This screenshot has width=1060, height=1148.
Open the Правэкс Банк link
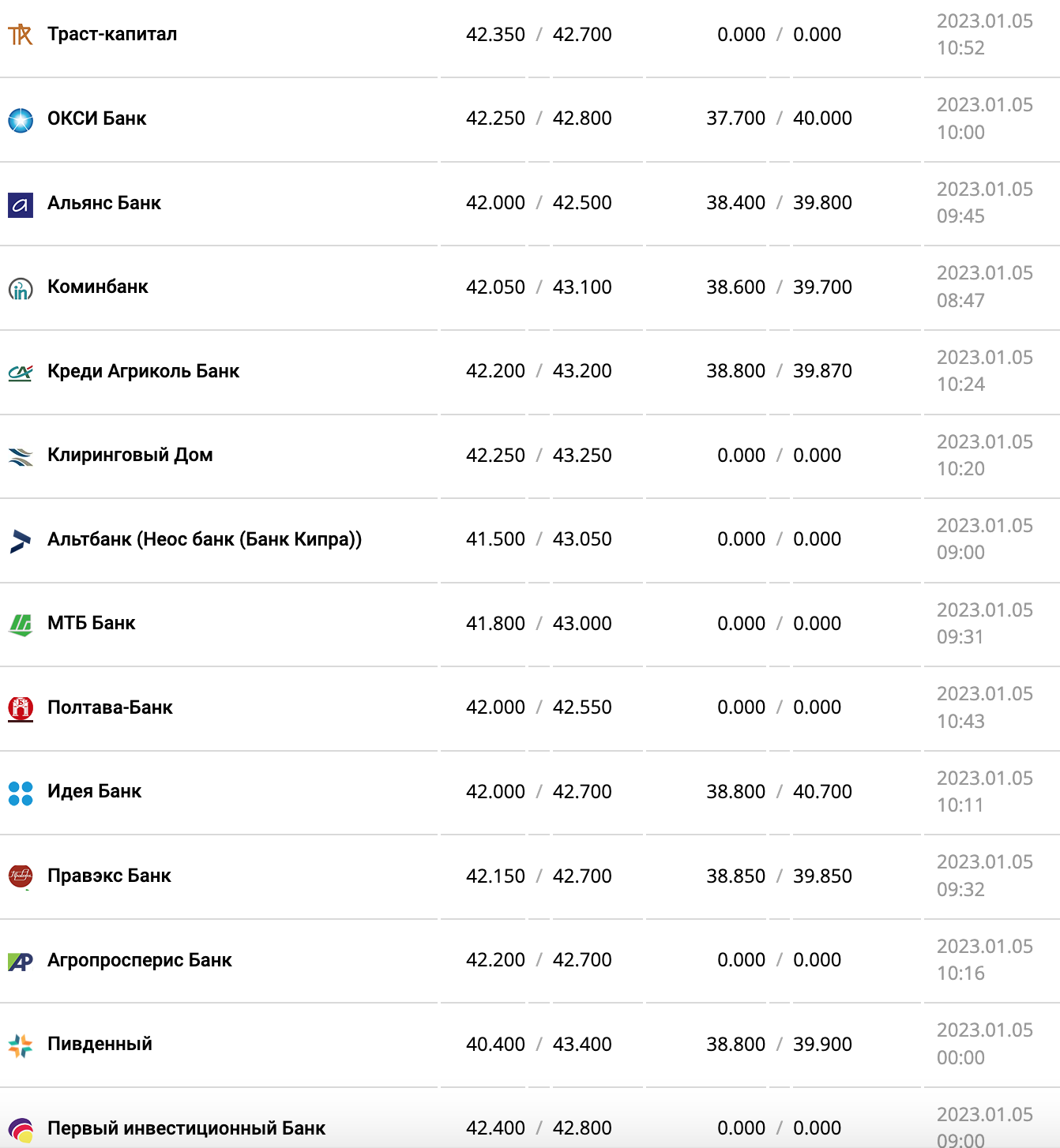(x=109, y=876)
